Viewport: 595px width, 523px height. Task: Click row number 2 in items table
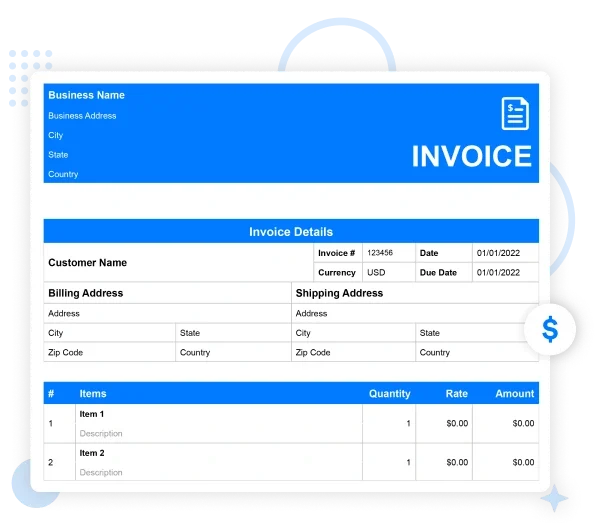[50, 462]
